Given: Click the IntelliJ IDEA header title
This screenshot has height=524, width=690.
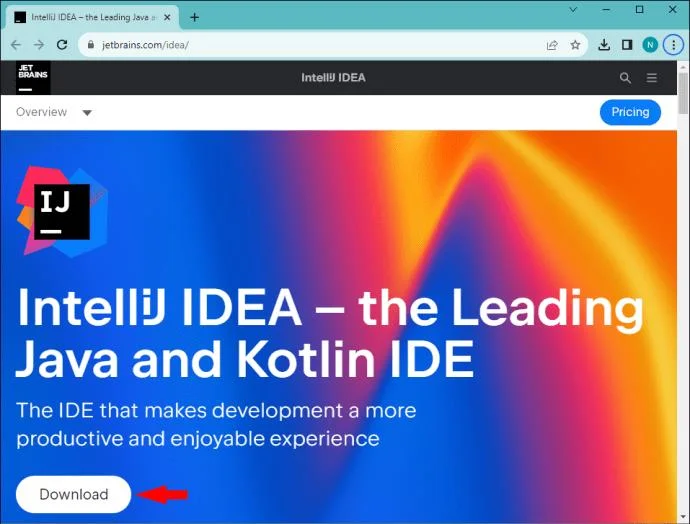Looking at the screenshot, I should (x=333, y=78).
